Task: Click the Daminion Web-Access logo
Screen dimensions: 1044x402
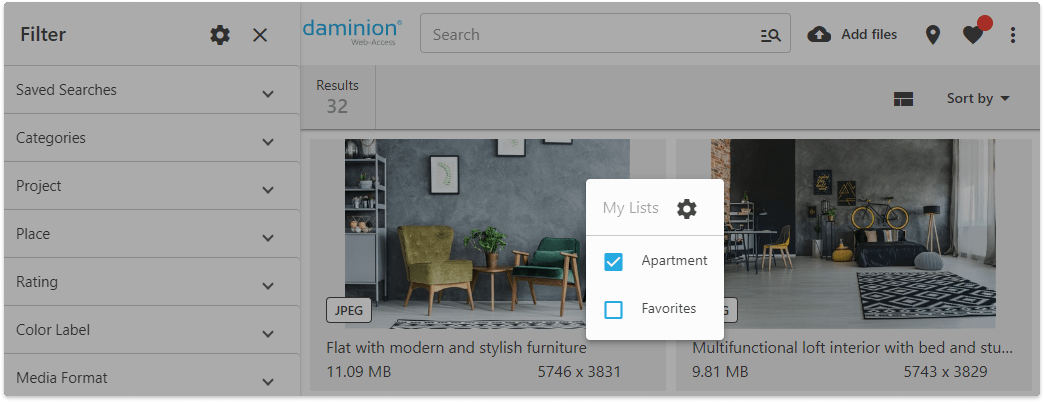Action: (353, 33)
